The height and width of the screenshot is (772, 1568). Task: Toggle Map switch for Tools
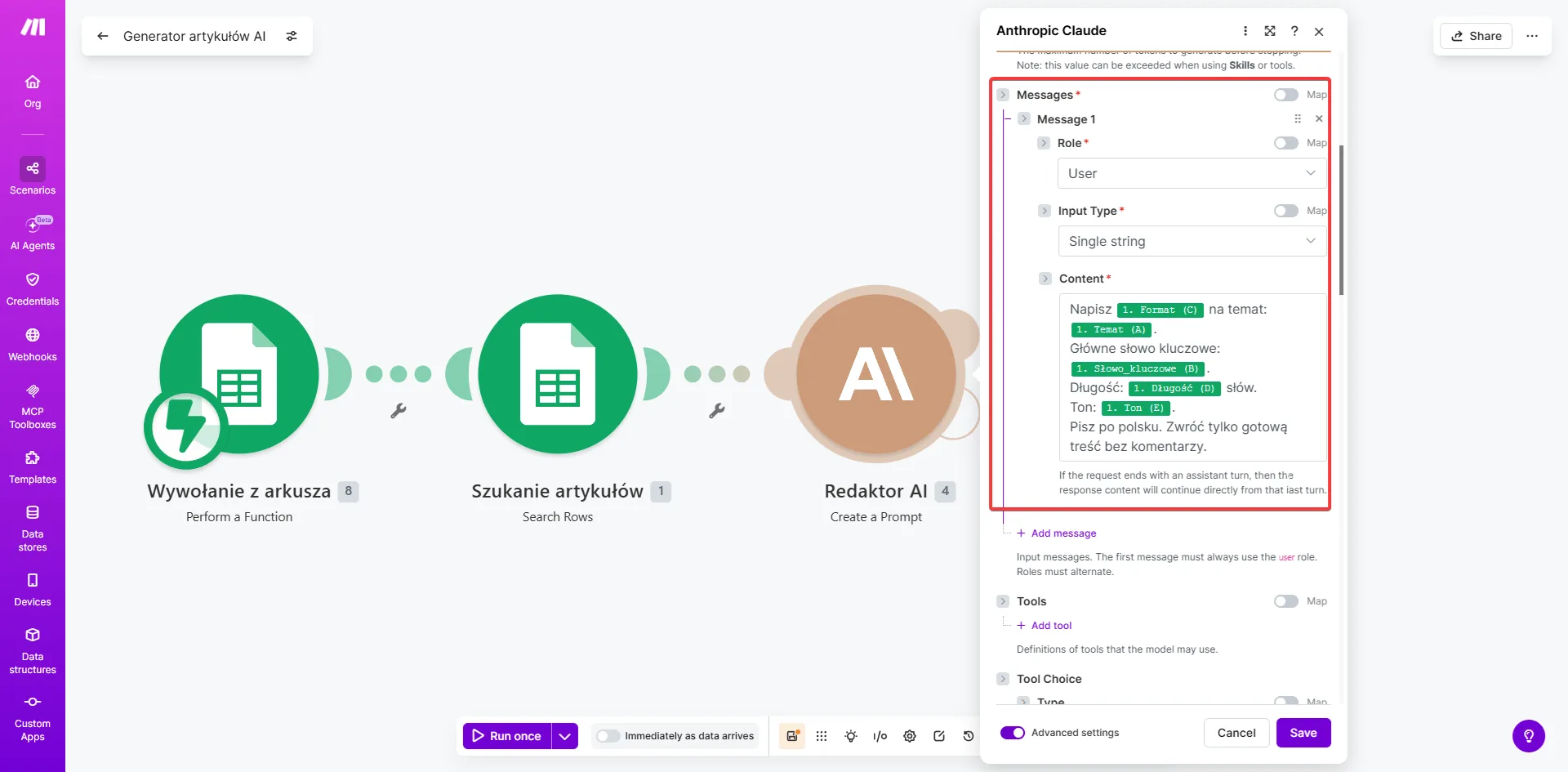[1286, 601]
